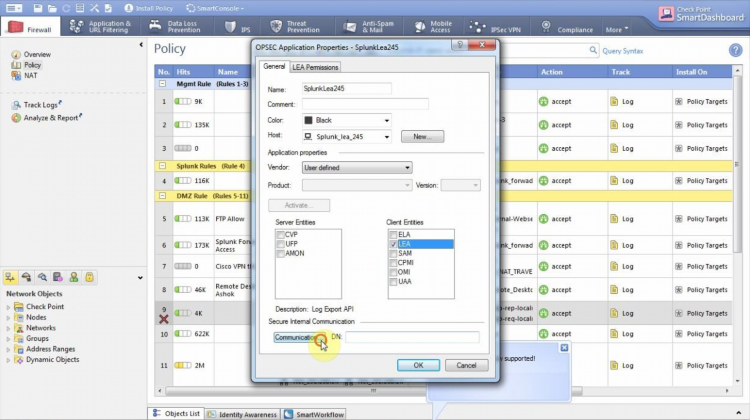This screenshot has height=420, width=750.
Task: Click the Name field SplunkLea245
Action: pos(347,88)
